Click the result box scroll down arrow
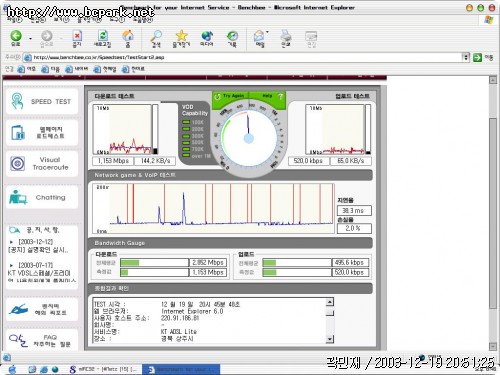This screenshot has height=375, width=500. click(x=329, y=339)
